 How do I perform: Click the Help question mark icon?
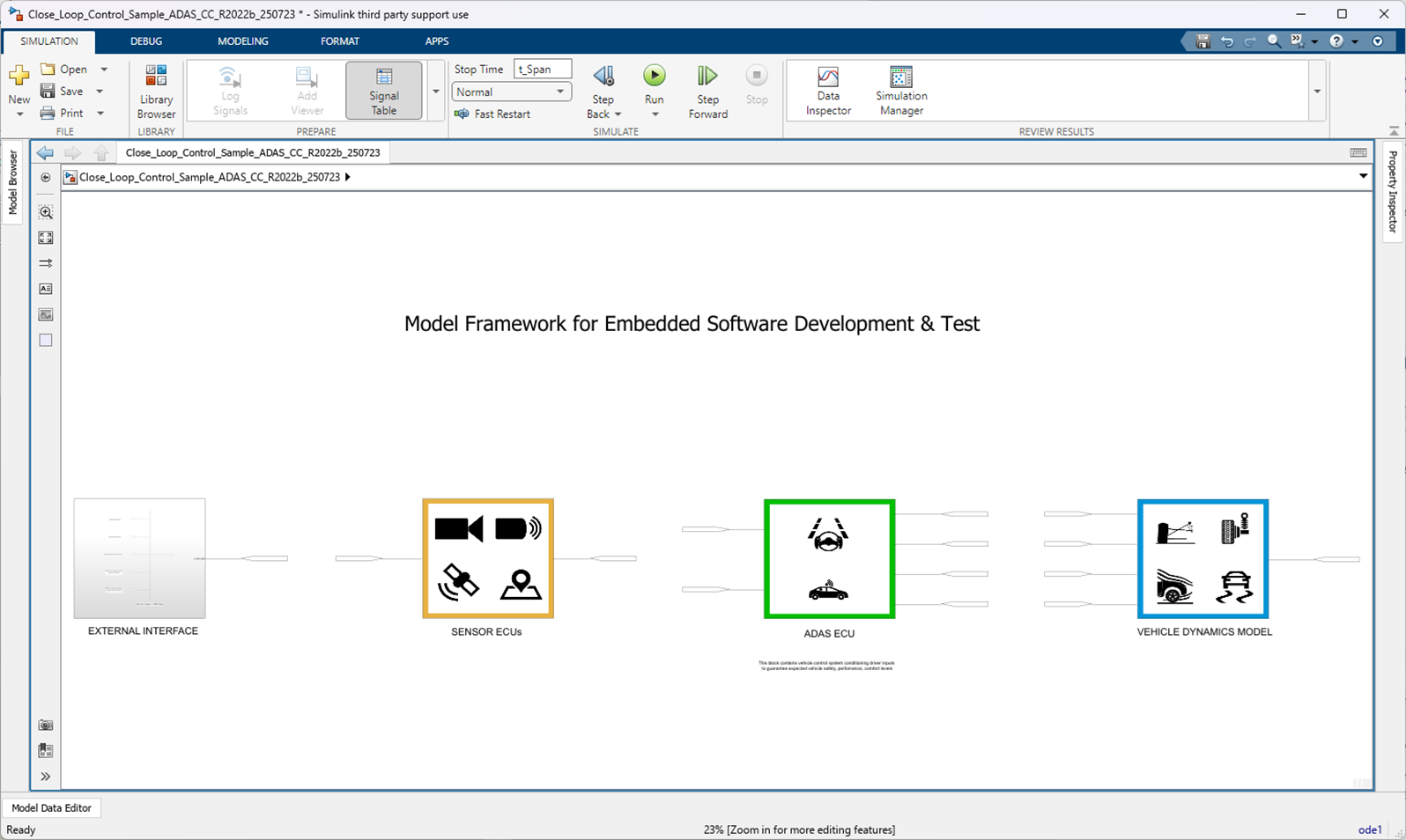coord(1336,41)
